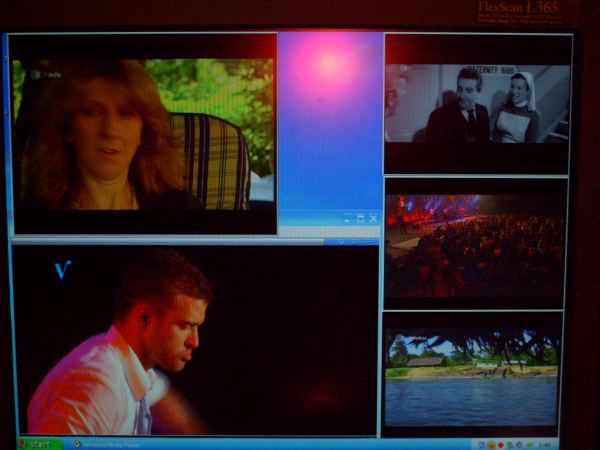Click the black-and-white Maternity Ward video
600x450 pixels.
477,104
